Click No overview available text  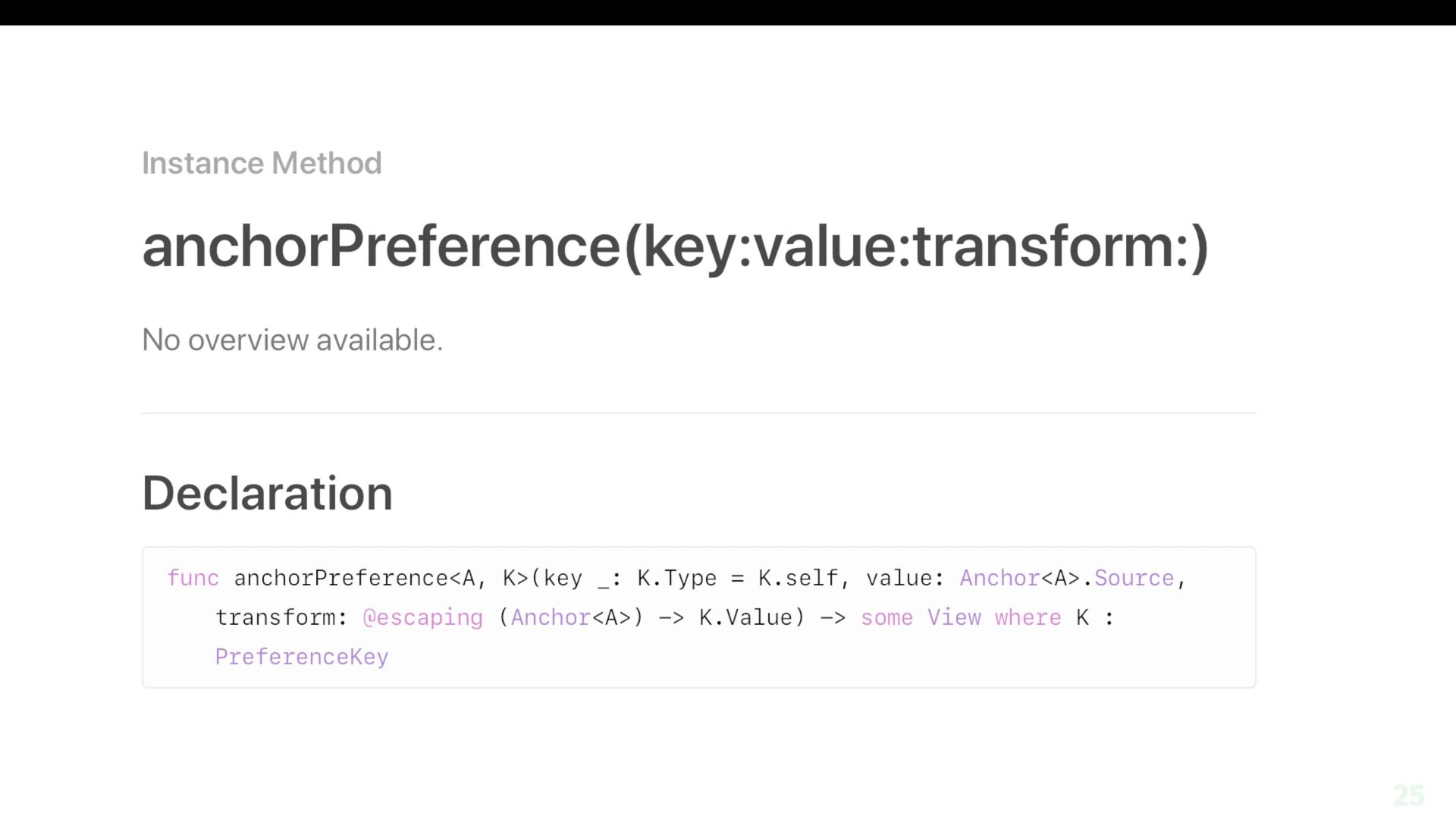pyautogui.click(x=292, y=340)
